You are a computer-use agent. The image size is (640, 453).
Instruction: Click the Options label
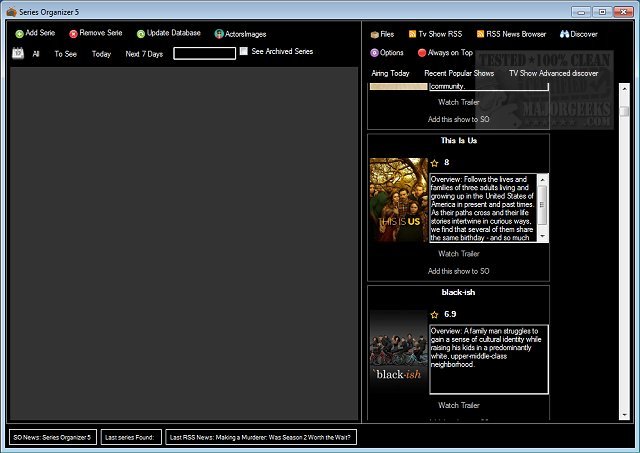click(x=391, y=53)
